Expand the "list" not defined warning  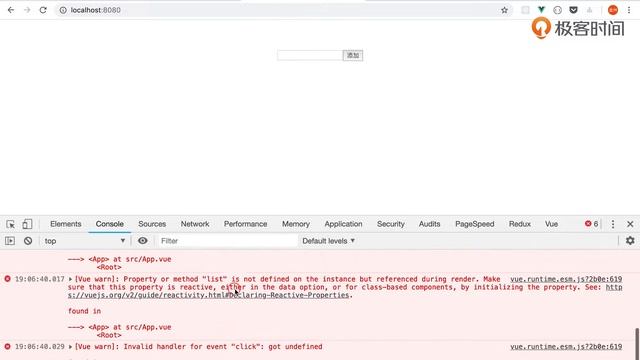click(x=71, y=280)
